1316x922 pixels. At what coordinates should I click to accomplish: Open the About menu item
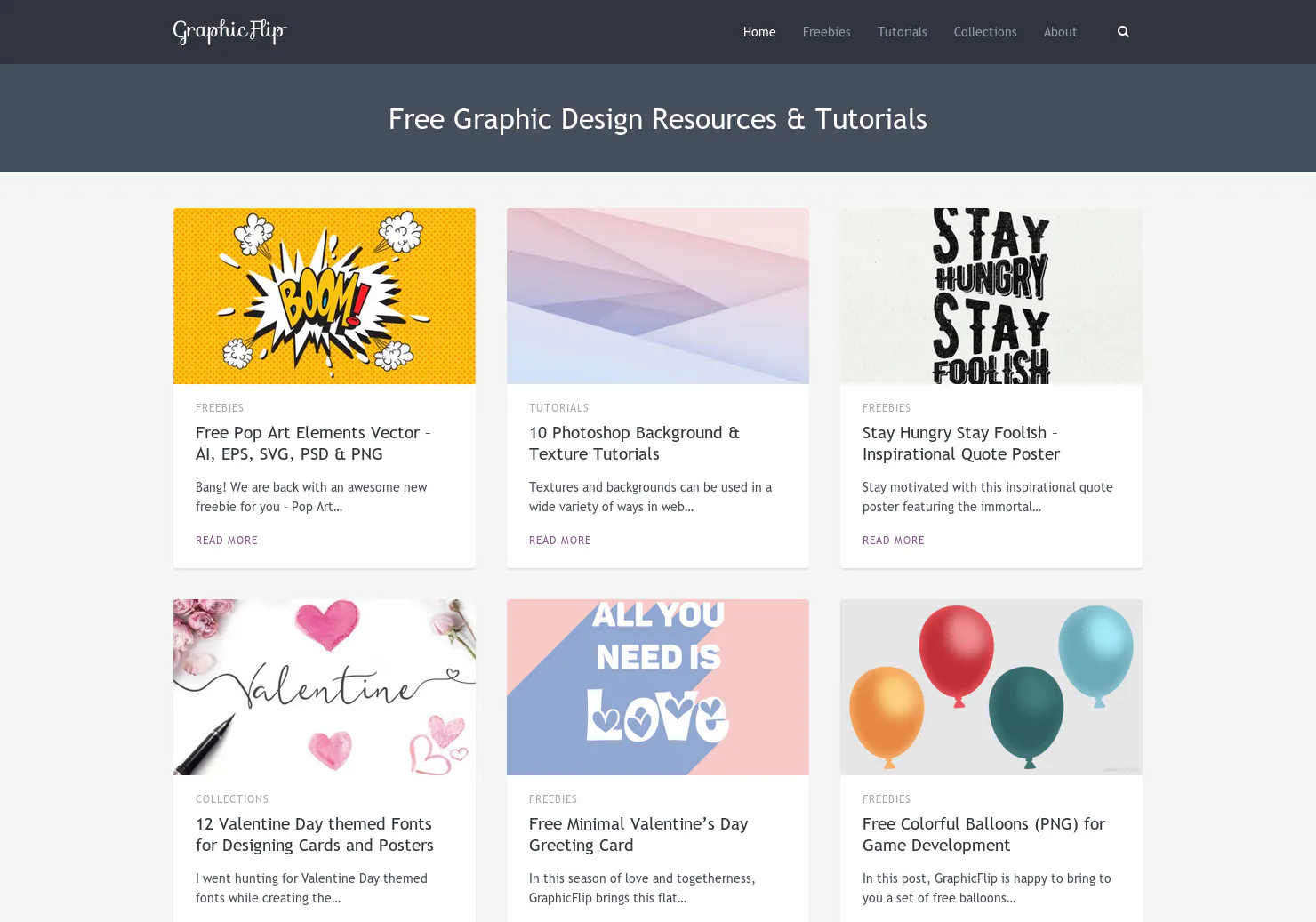point(1060,32)
